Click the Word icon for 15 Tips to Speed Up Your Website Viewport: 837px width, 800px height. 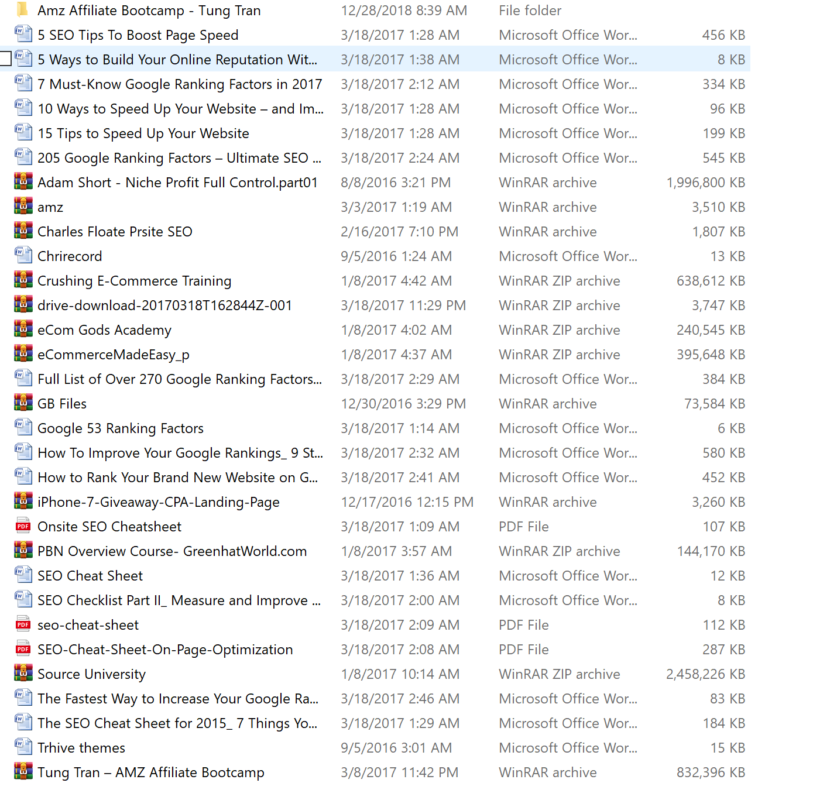23,133
